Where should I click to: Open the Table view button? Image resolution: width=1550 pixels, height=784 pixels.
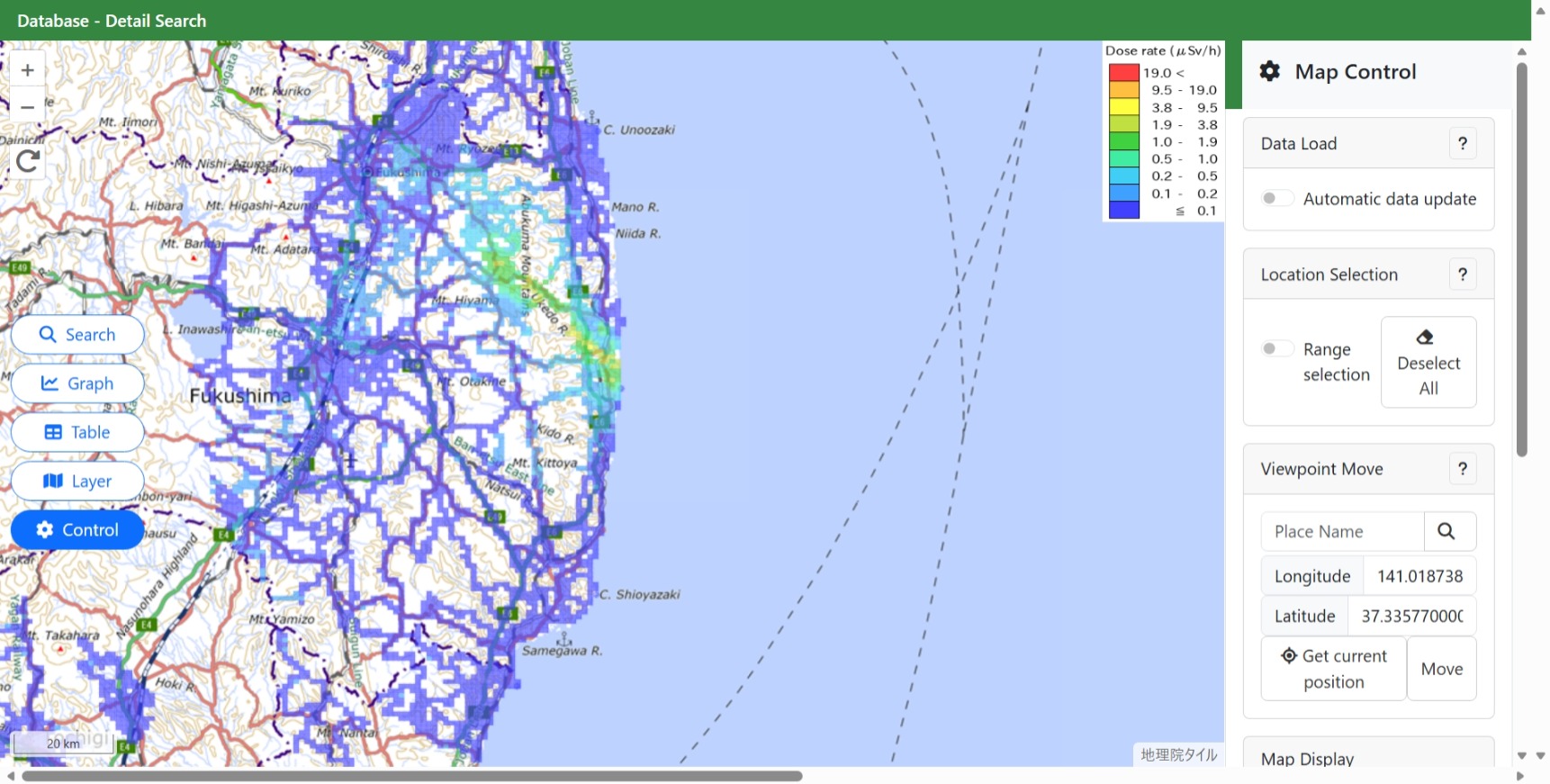click(77, 432)
